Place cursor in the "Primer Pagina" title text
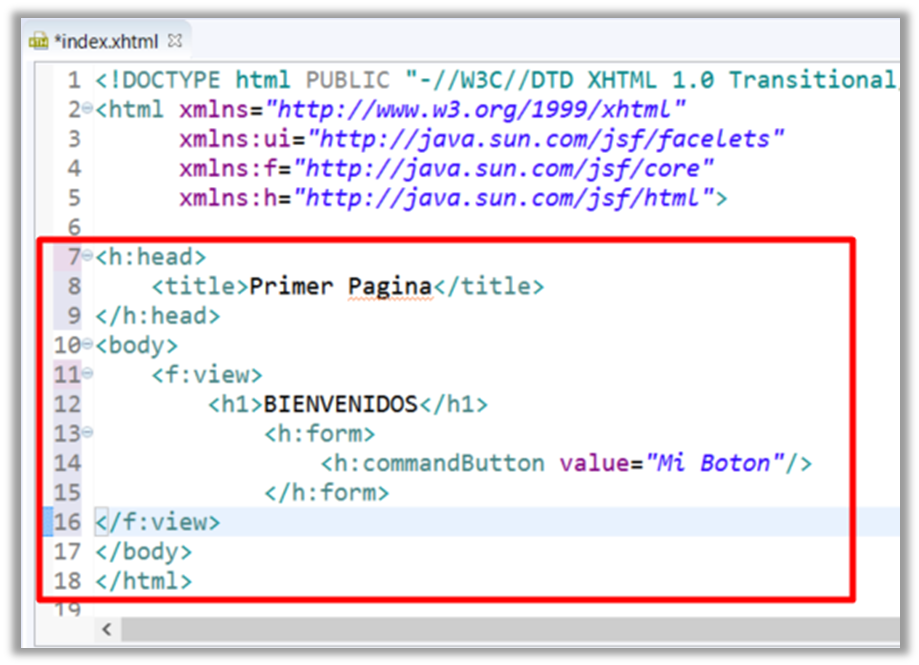Image resolution: width=919 pixels, height=665 pixels. click(340, 287)
